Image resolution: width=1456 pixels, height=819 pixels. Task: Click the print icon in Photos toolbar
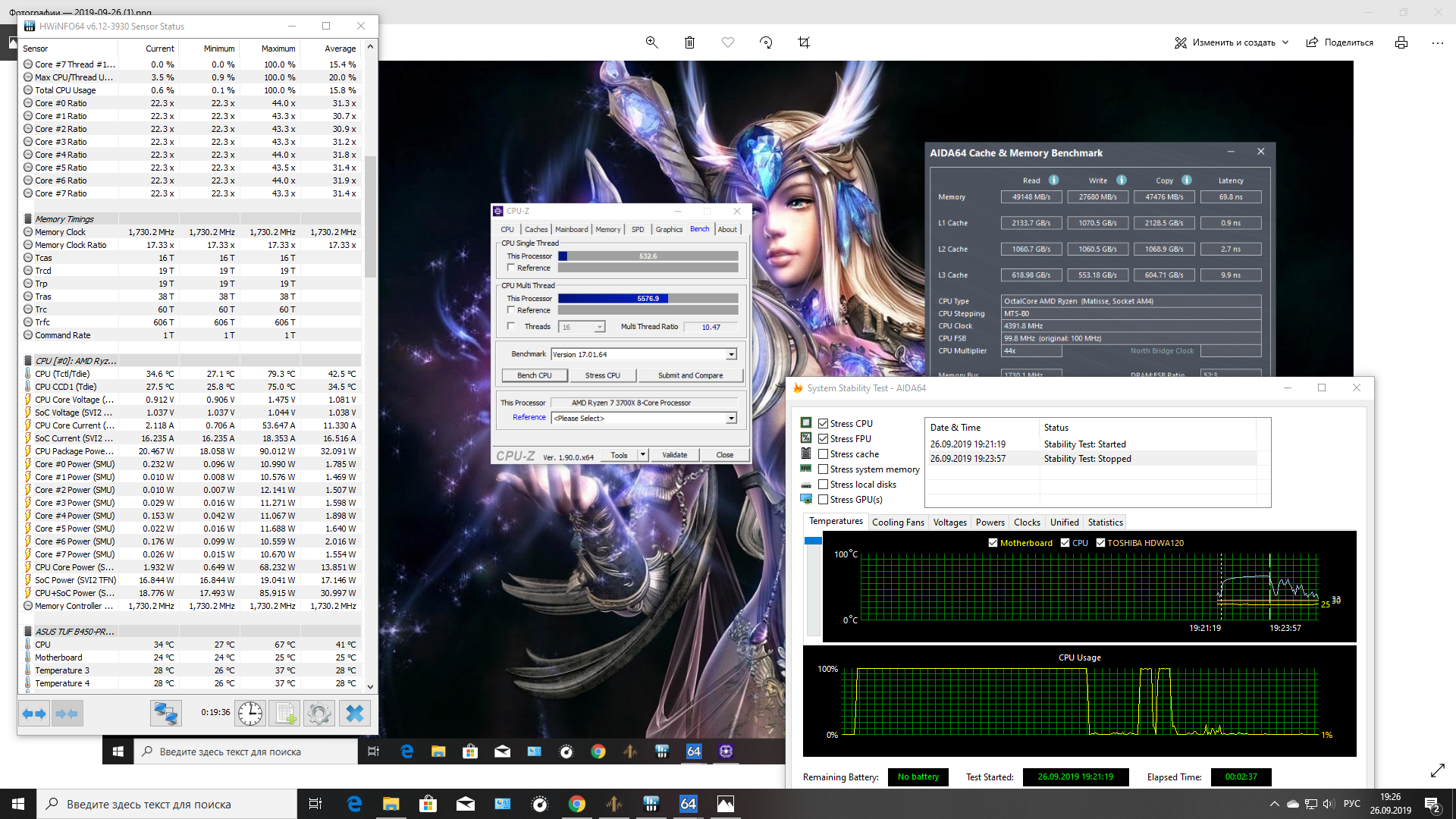tap(1401, 42)
